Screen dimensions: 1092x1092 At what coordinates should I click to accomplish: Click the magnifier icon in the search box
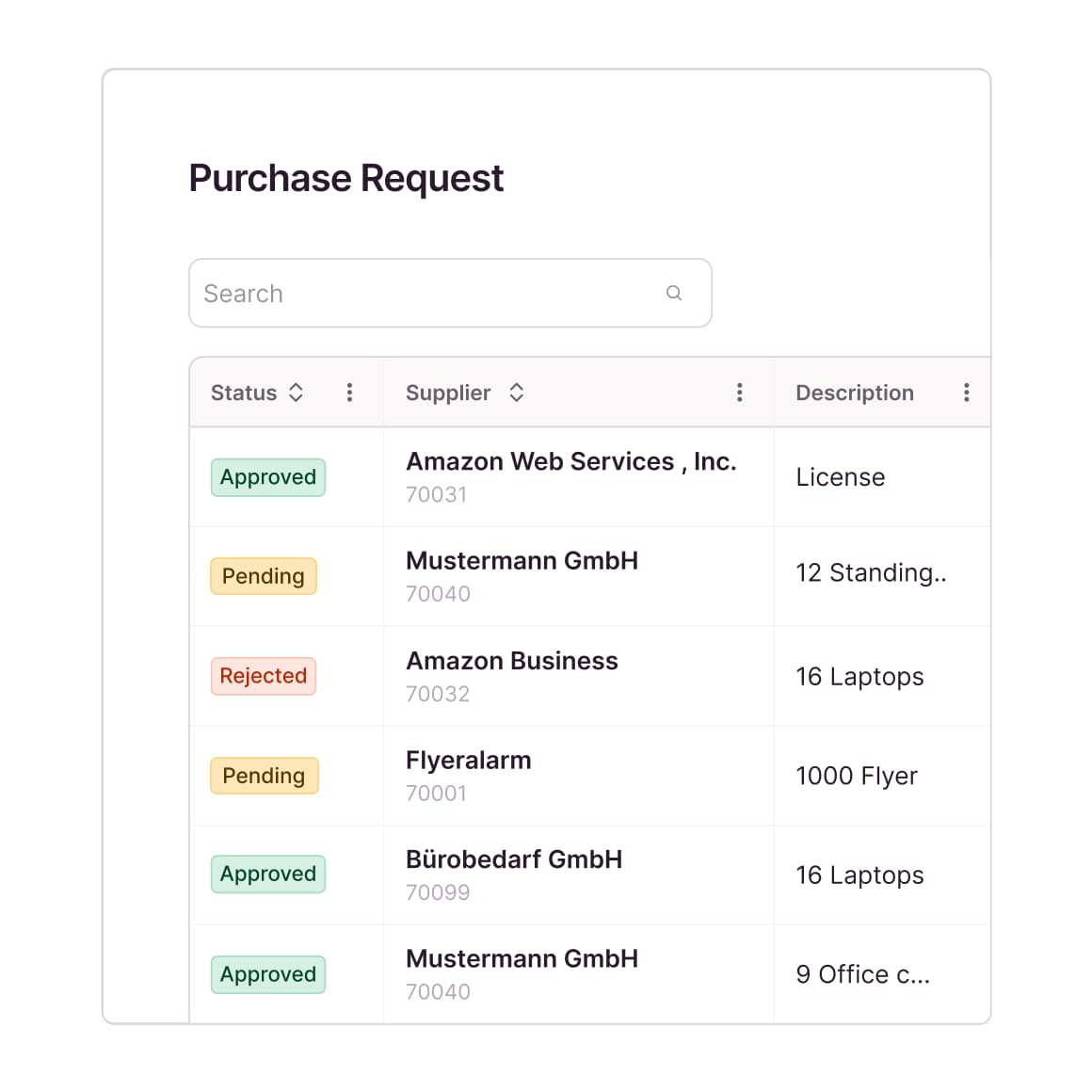[x=673, y=293]
